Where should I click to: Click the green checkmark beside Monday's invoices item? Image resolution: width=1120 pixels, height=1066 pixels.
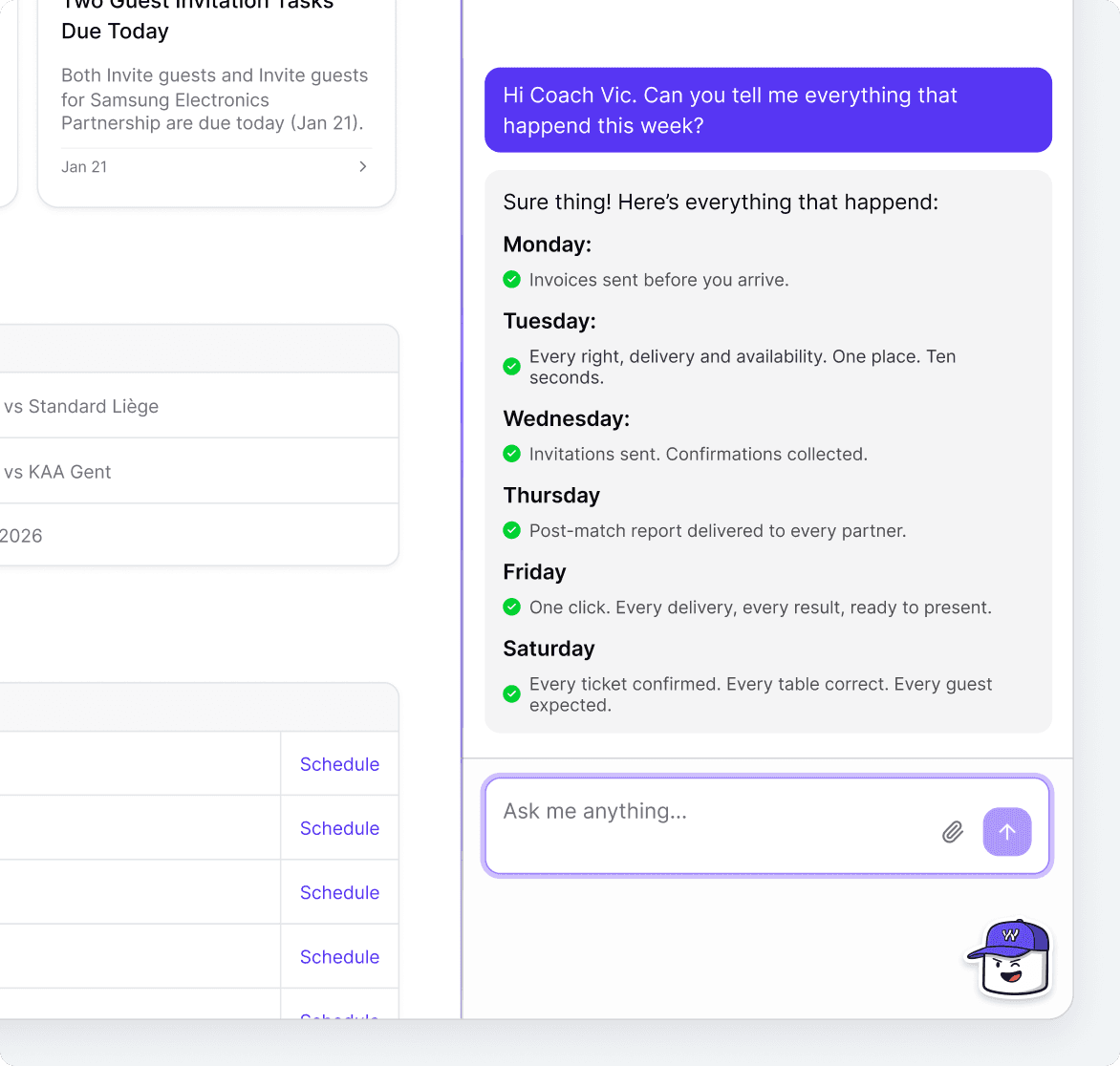511,279
